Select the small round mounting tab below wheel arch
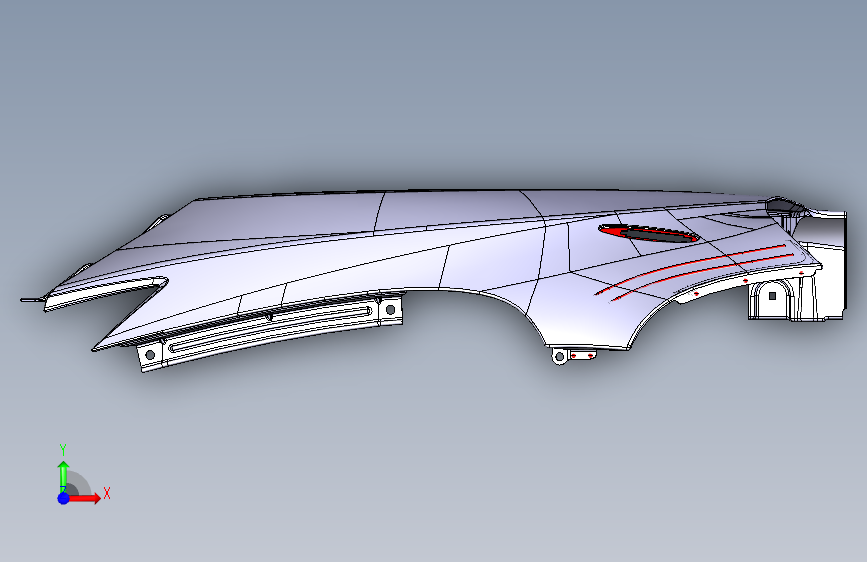Screen dimensions: 867x562 coord(560,357)
